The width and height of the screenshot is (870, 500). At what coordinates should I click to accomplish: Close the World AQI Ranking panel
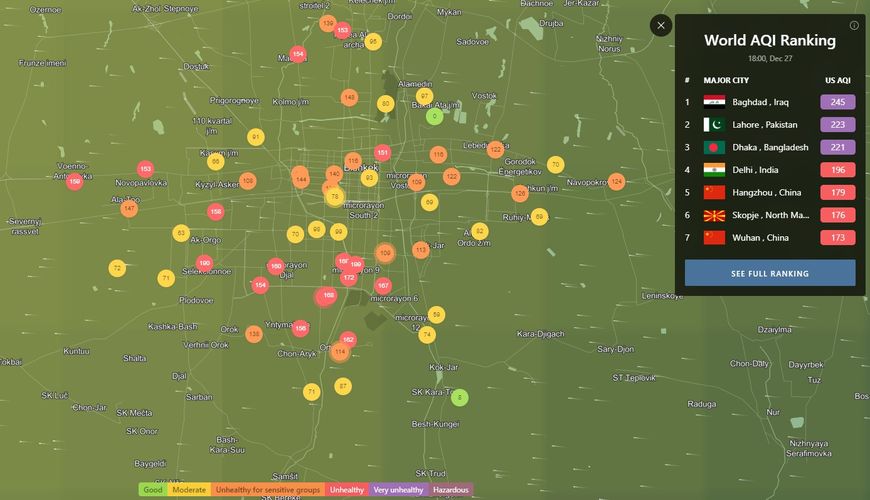[661, 26]
